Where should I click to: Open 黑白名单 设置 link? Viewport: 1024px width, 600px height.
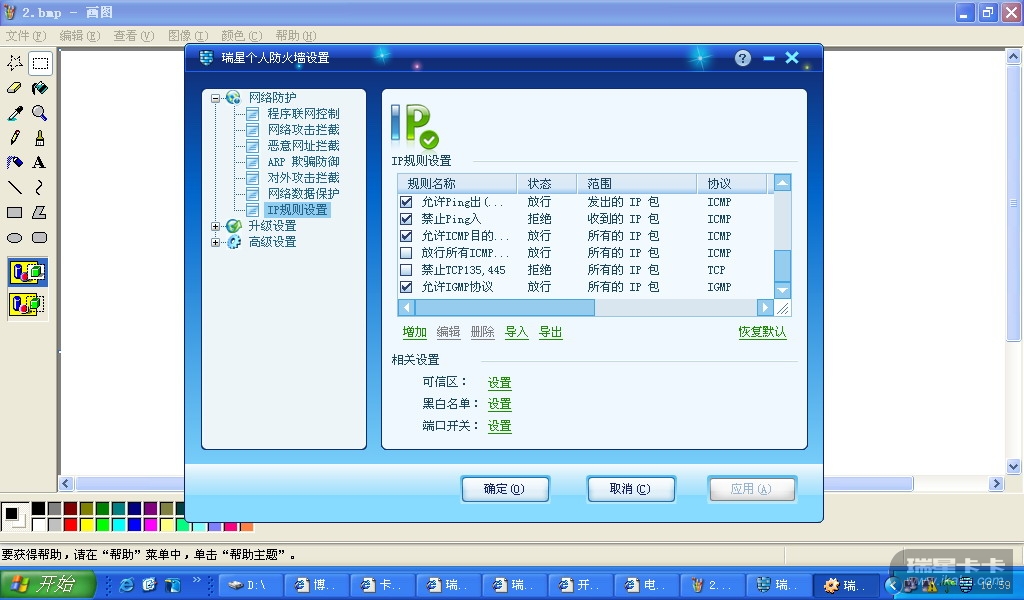[x=500, y=404]
